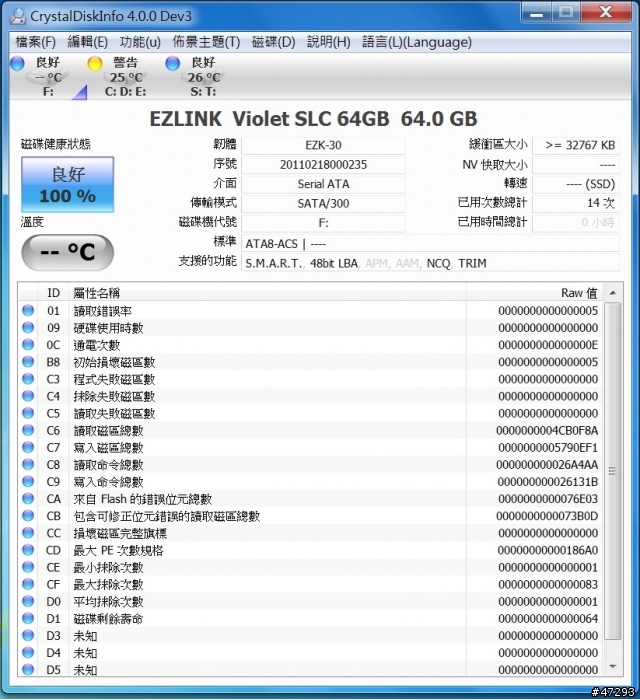Click the buffer size field >= 32767 KB
The width and height of the screenshot is (640, 700).
[576, 145]
